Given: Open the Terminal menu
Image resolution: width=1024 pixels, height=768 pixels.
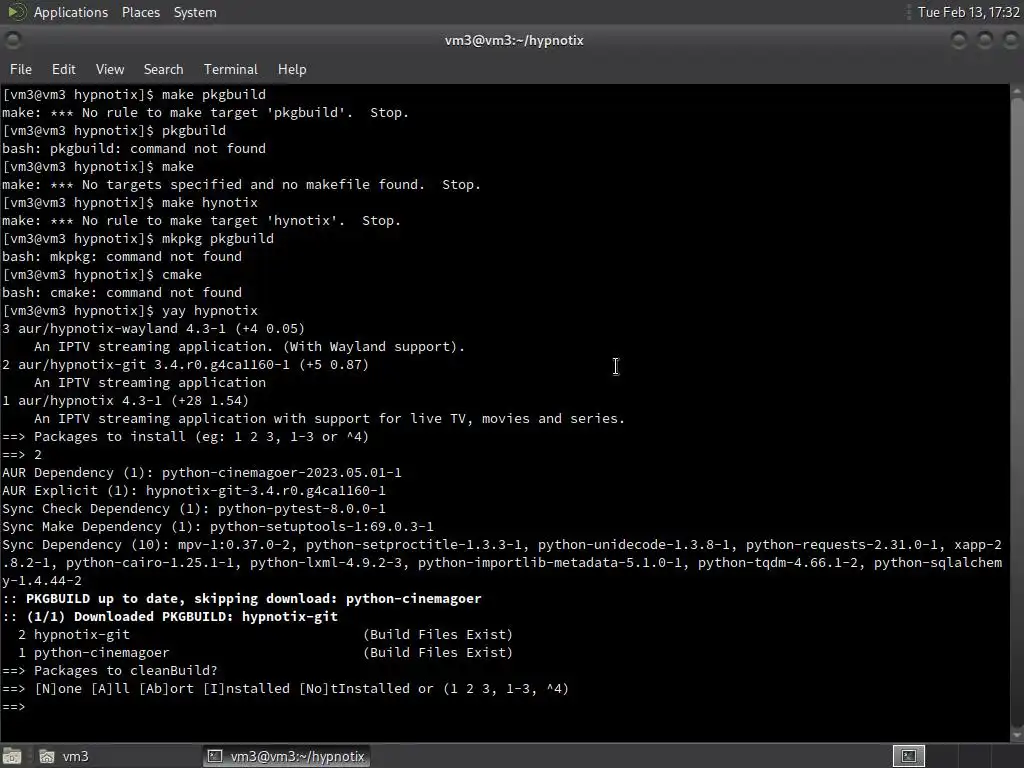Looking at the screenshot, I should click(x=231, y=69).
